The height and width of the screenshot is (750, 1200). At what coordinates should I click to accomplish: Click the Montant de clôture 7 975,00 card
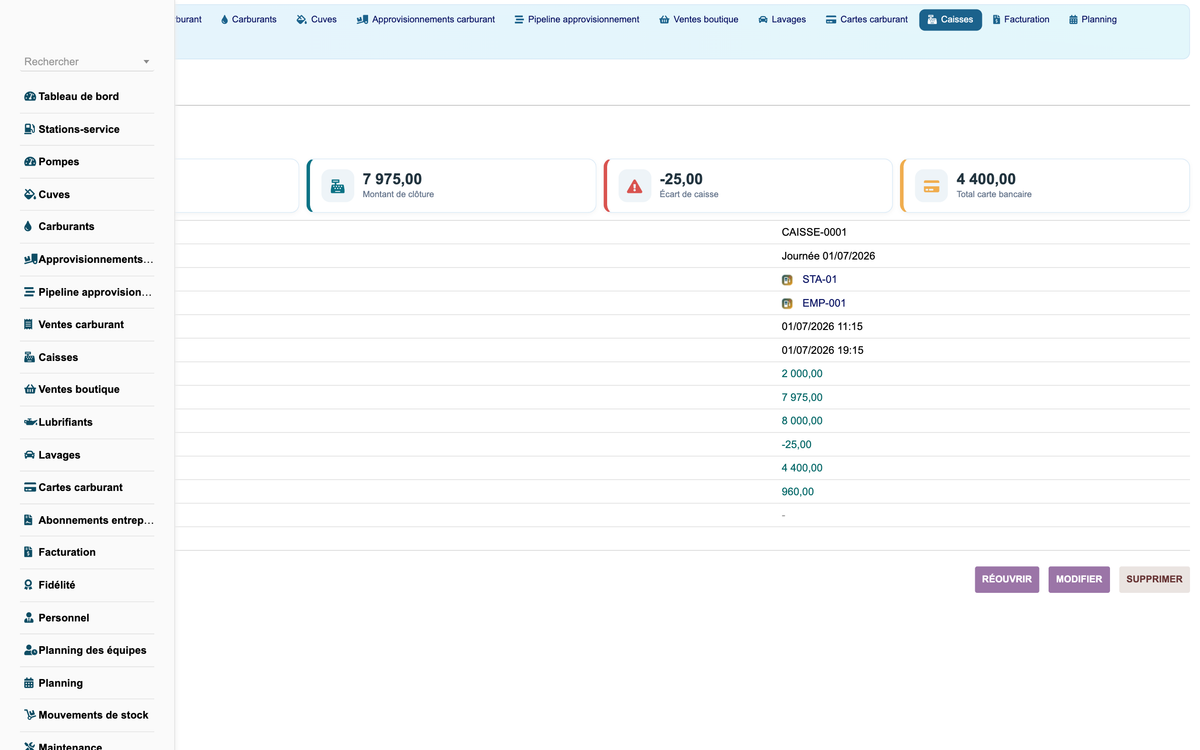452,186
